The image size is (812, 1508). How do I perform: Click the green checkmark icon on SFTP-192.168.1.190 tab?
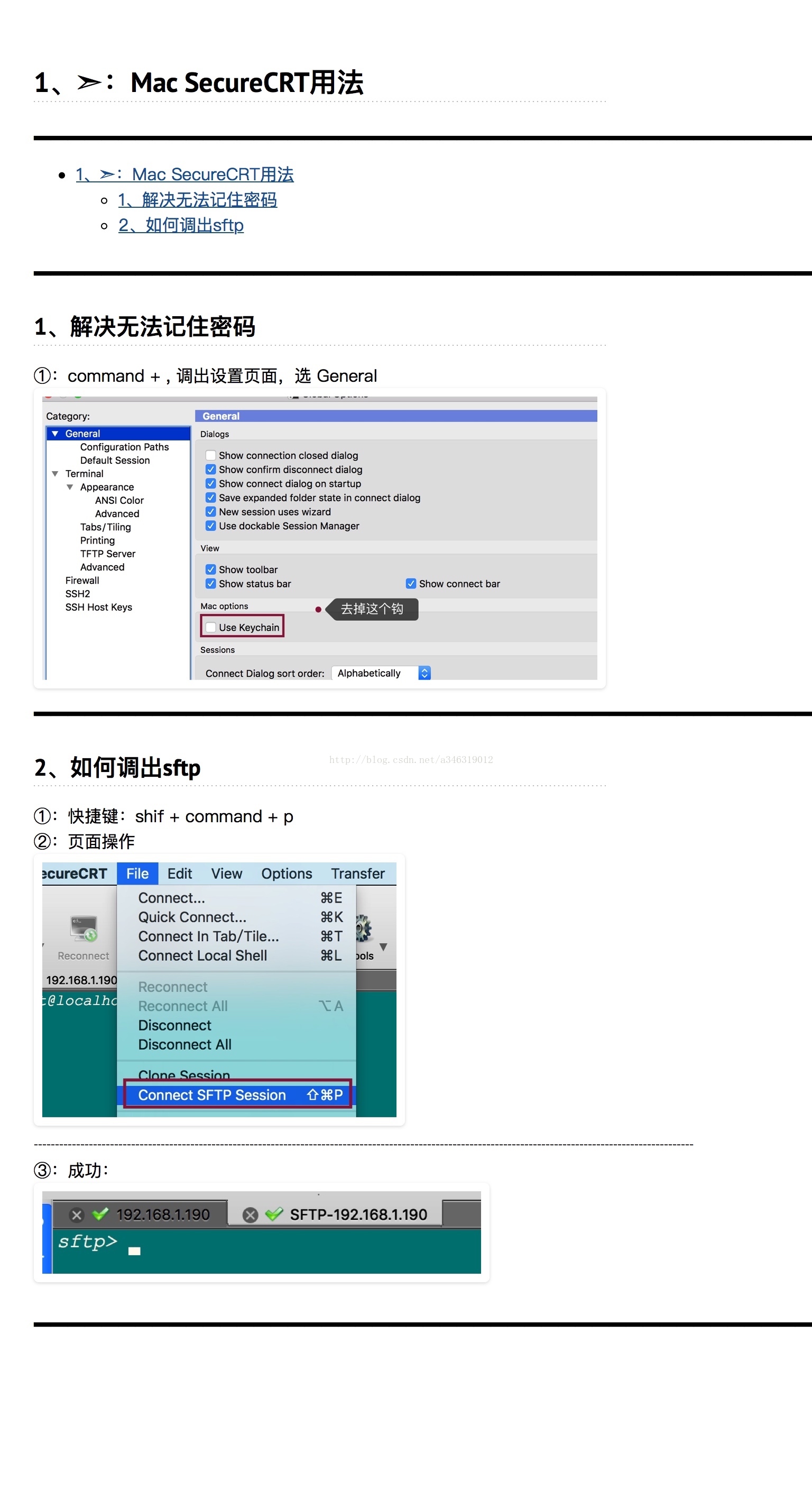coord(274,1214)
